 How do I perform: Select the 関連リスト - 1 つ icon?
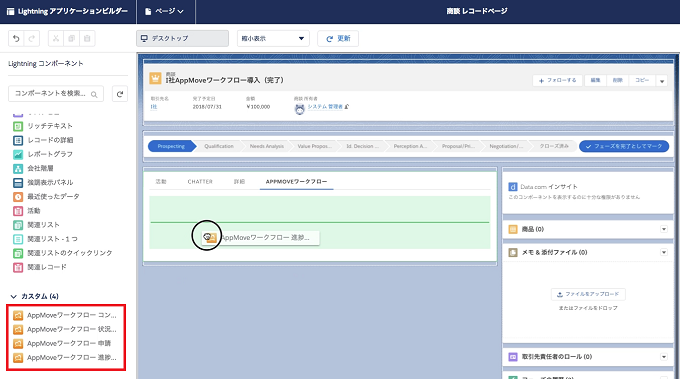pos(18,239)
